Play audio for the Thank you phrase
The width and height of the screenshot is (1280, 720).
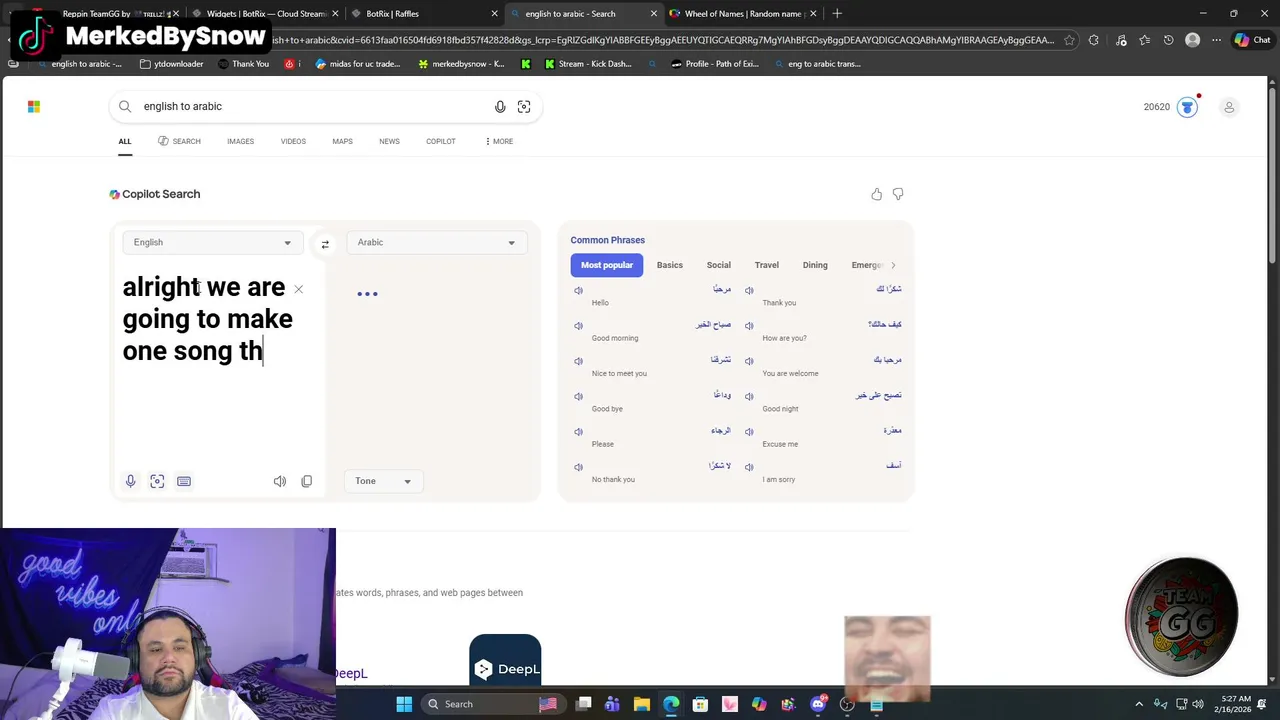click(749, 290)
